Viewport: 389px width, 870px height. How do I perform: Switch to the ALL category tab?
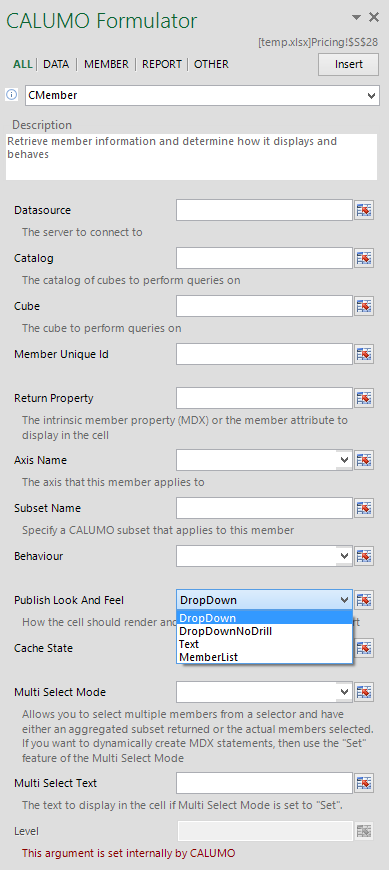pyautogui.click(x=23, y=64)
